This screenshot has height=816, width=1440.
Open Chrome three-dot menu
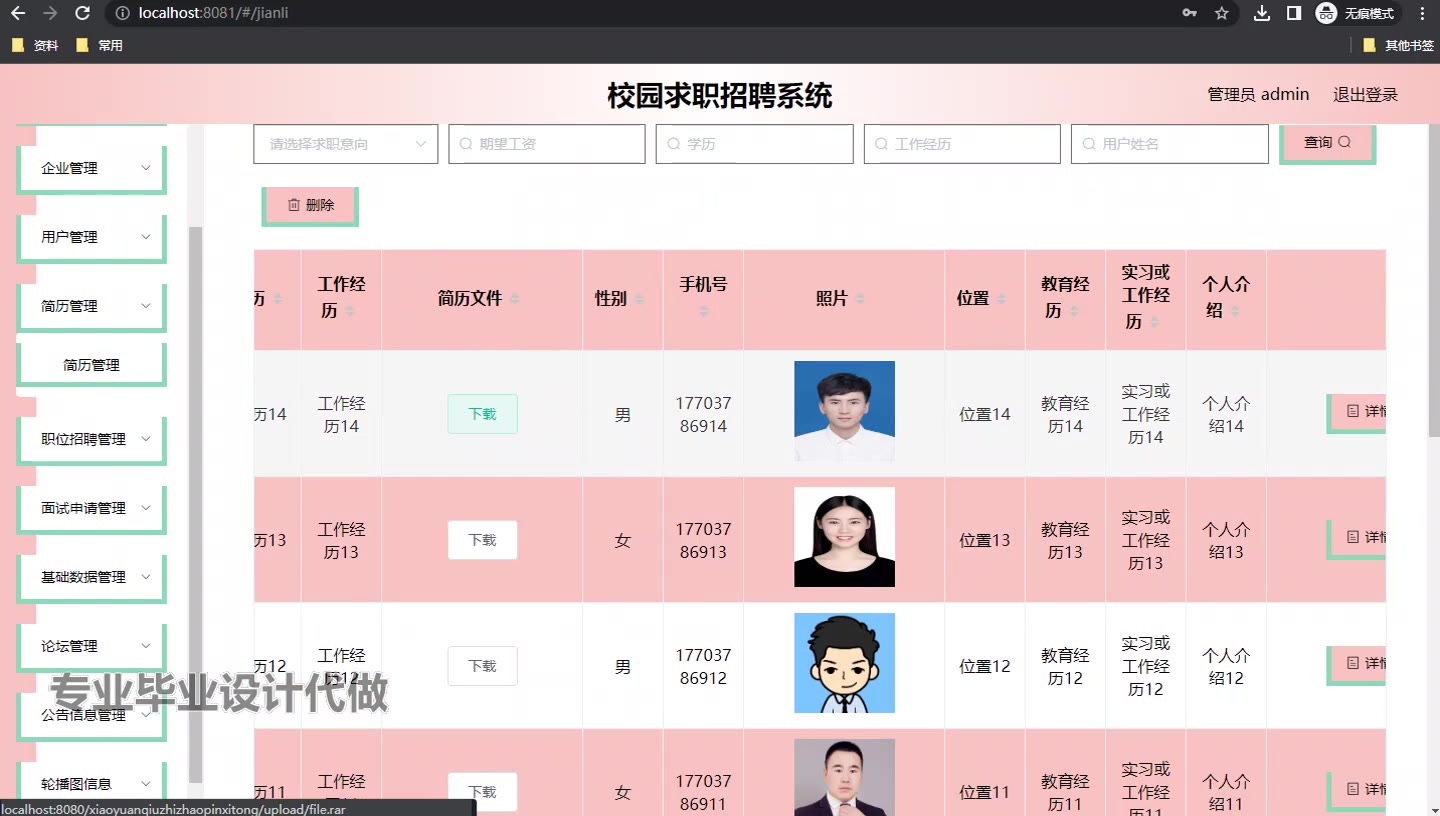tap(1422, 13)
